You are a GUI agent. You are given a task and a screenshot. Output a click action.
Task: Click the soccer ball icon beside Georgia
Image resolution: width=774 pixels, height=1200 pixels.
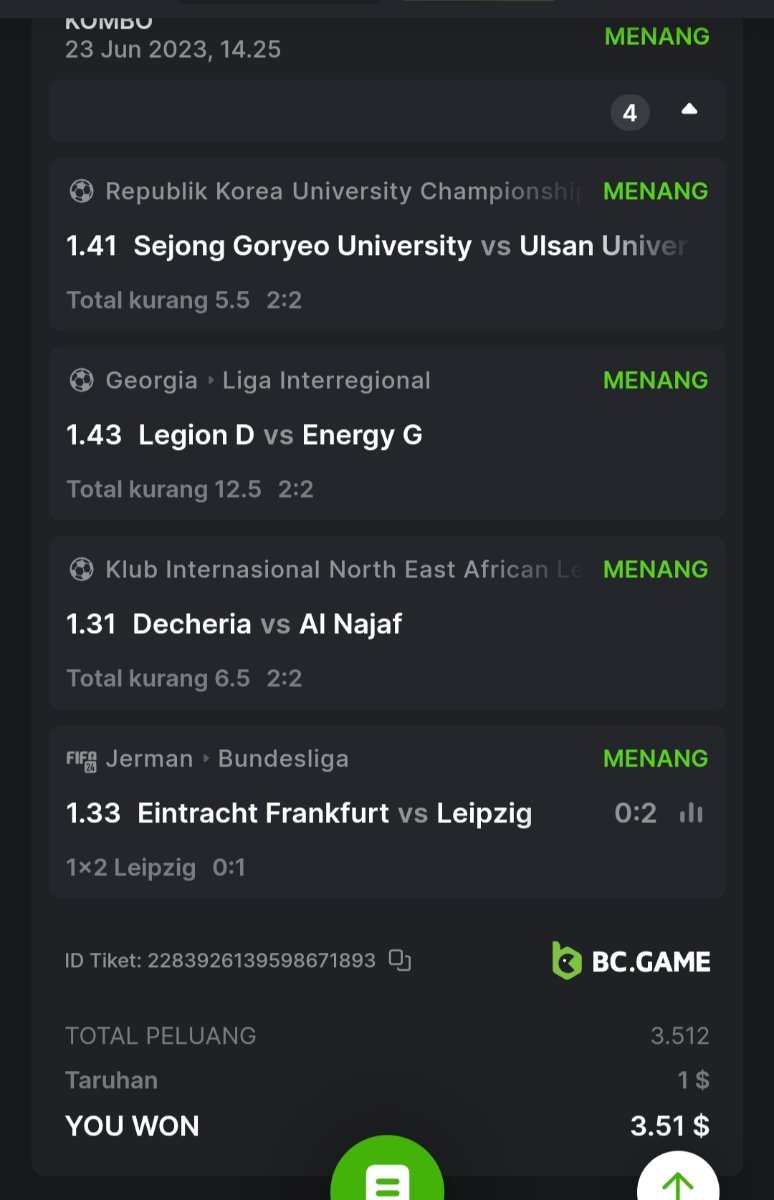pyautogui.click(x=81, y=380)
